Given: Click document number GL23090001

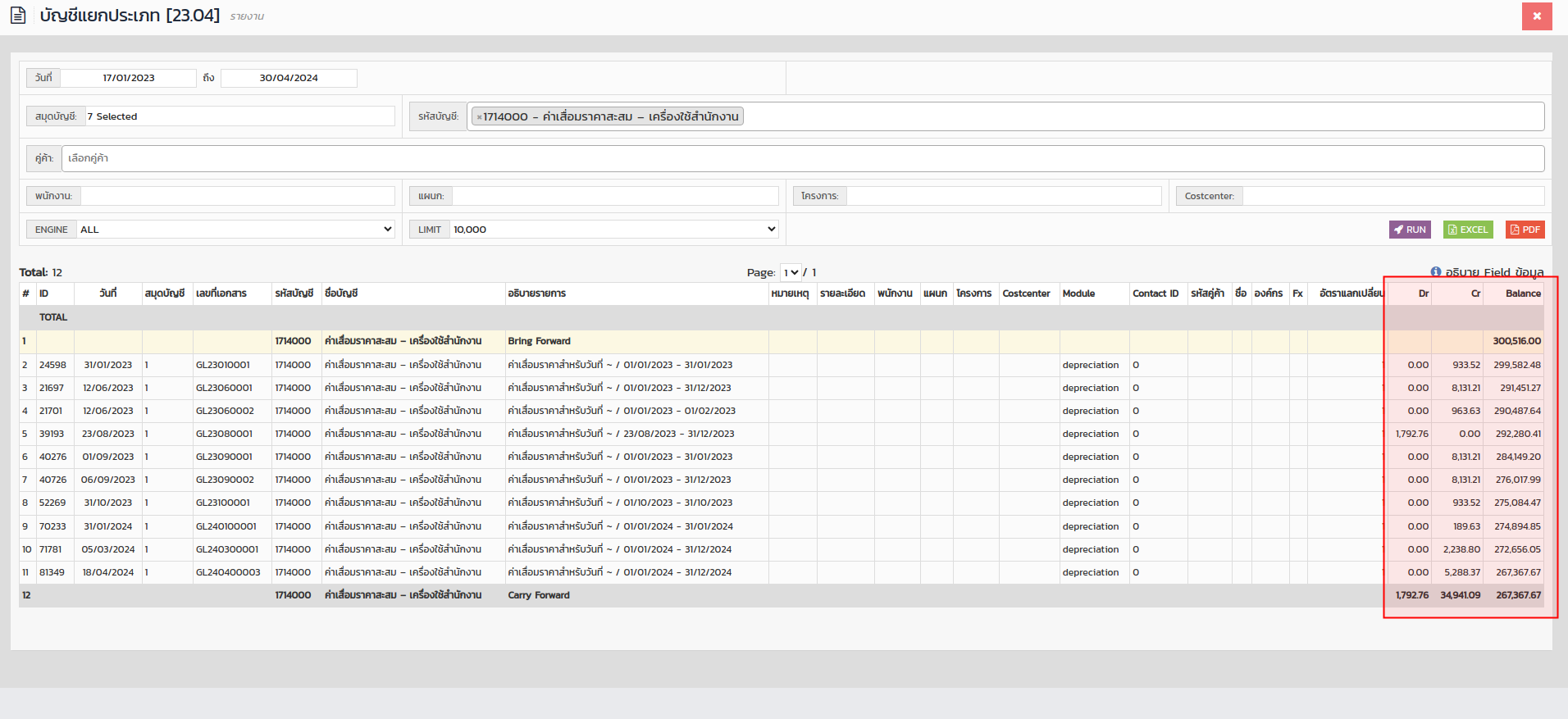Looking at the screenshot, I should (x=224, y=457).
